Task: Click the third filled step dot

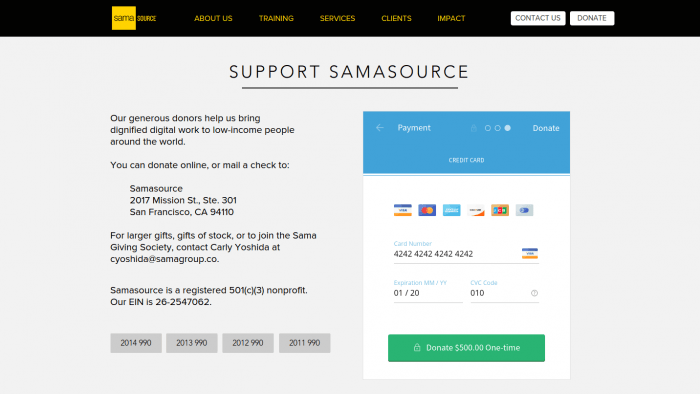Action: coord(508,128)
